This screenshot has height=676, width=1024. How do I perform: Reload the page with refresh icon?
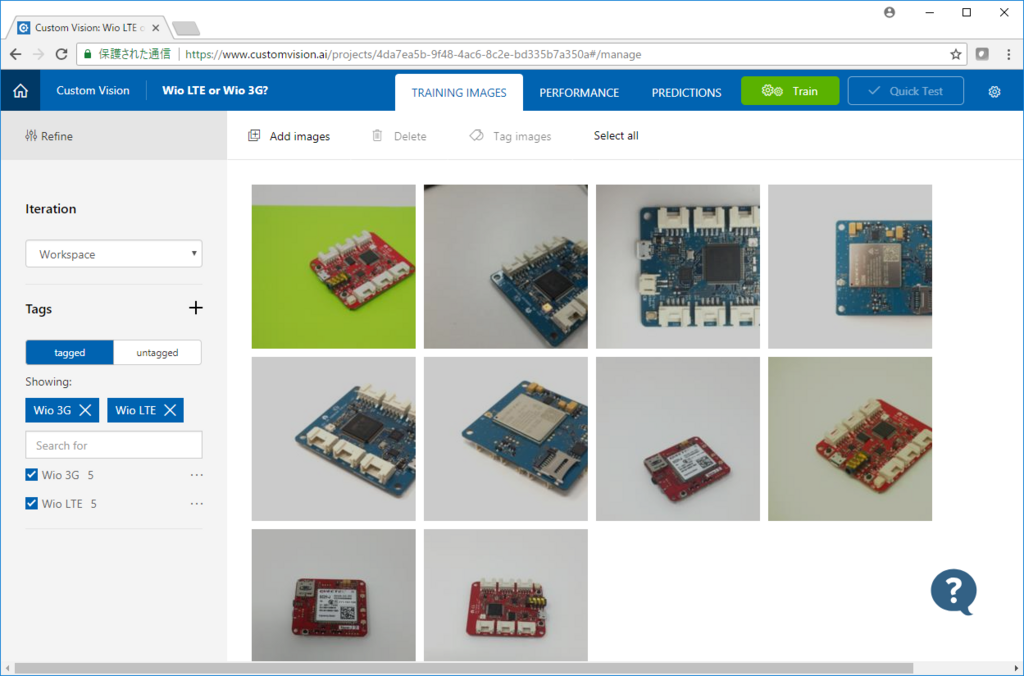coord(61,54)
